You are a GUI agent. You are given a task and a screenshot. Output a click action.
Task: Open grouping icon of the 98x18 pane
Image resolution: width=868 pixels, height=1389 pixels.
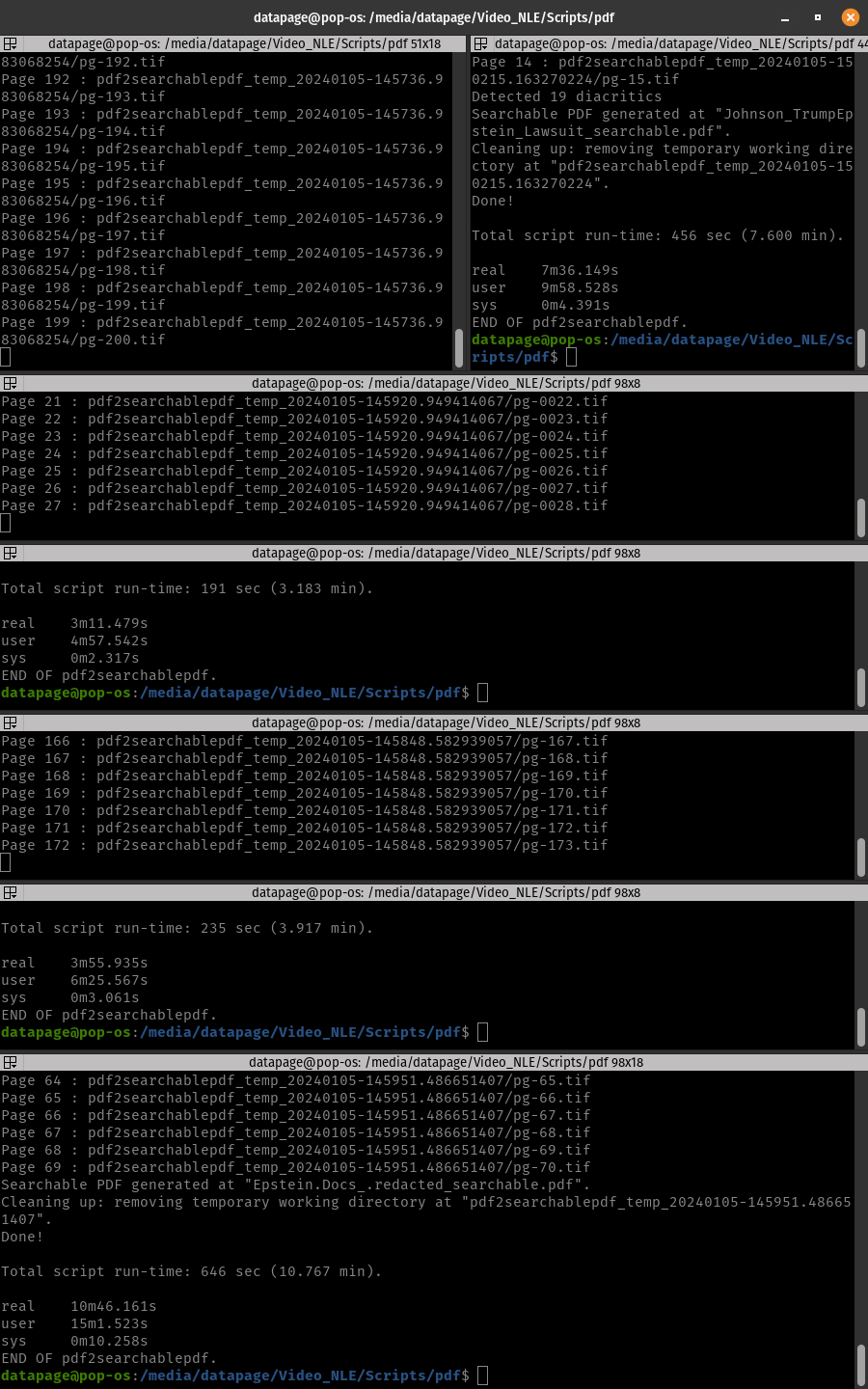pyautogui.click(x=10, y=1062)
